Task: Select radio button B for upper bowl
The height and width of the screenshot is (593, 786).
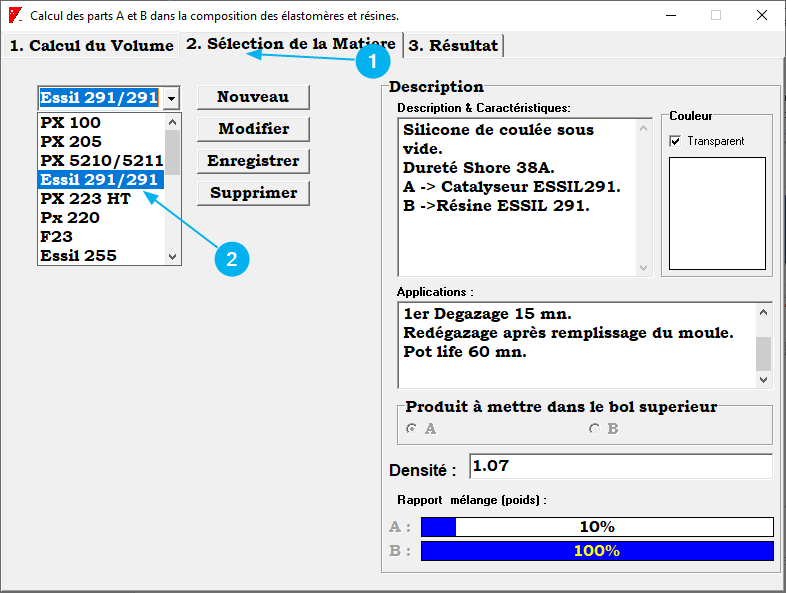Action: (x=595, y=429)
